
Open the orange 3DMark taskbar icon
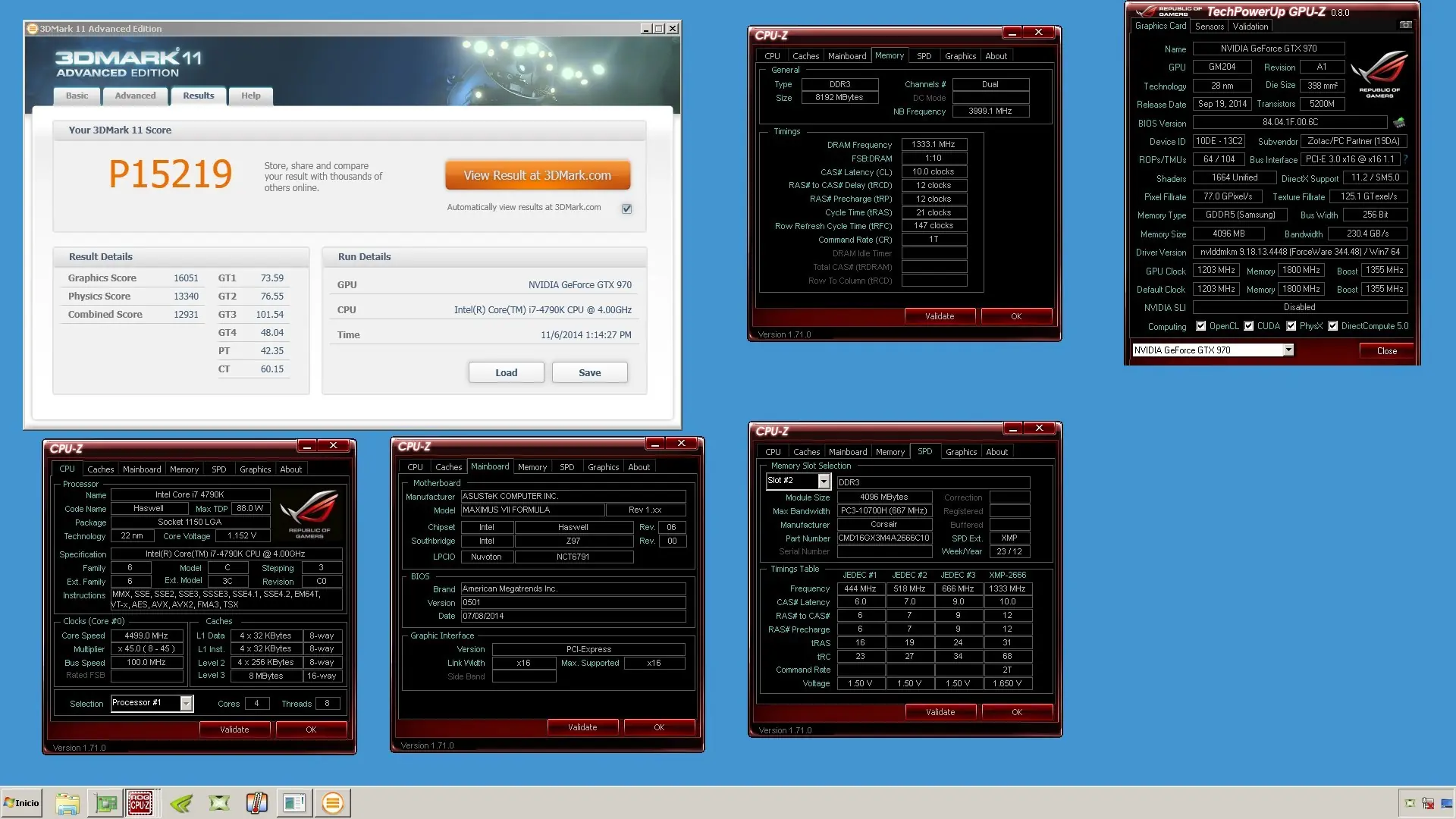coord(332,803)
